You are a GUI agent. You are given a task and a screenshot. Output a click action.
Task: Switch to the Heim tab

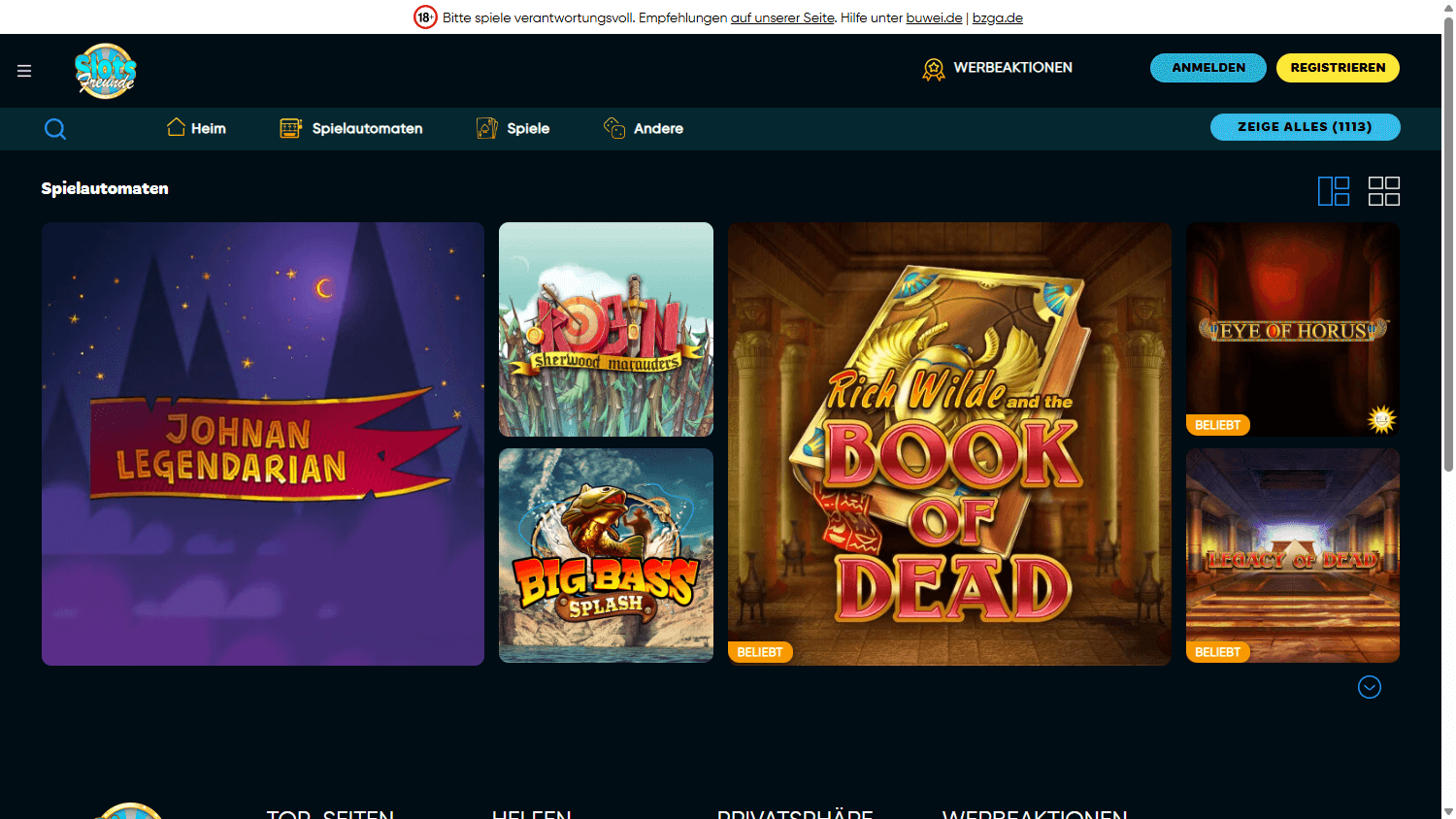pyautogui.click(x=196, y=127)
